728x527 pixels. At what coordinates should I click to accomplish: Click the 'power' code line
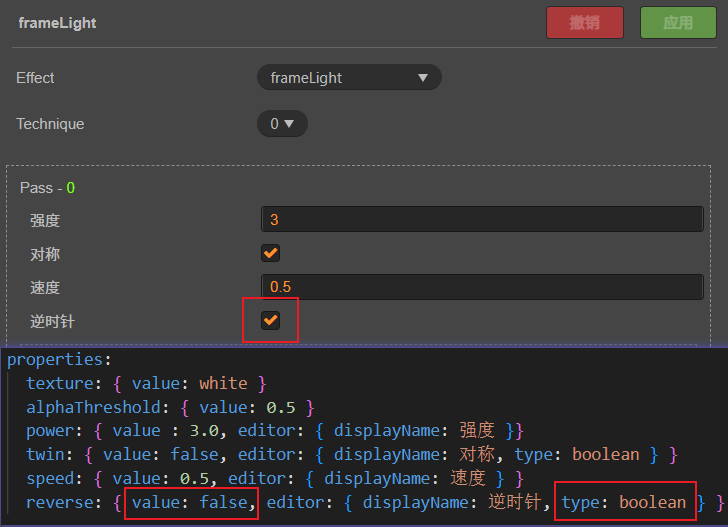275,431
